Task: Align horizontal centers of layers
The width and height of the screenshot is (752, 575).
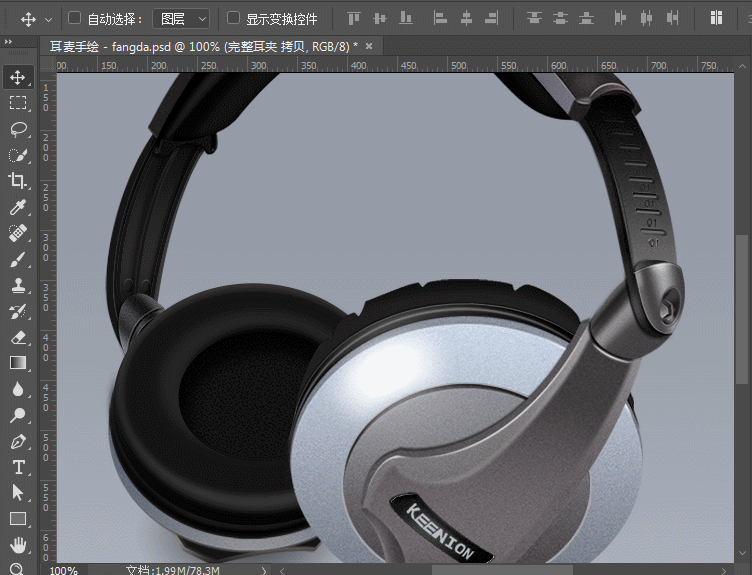Action: (x=466, y=18)
